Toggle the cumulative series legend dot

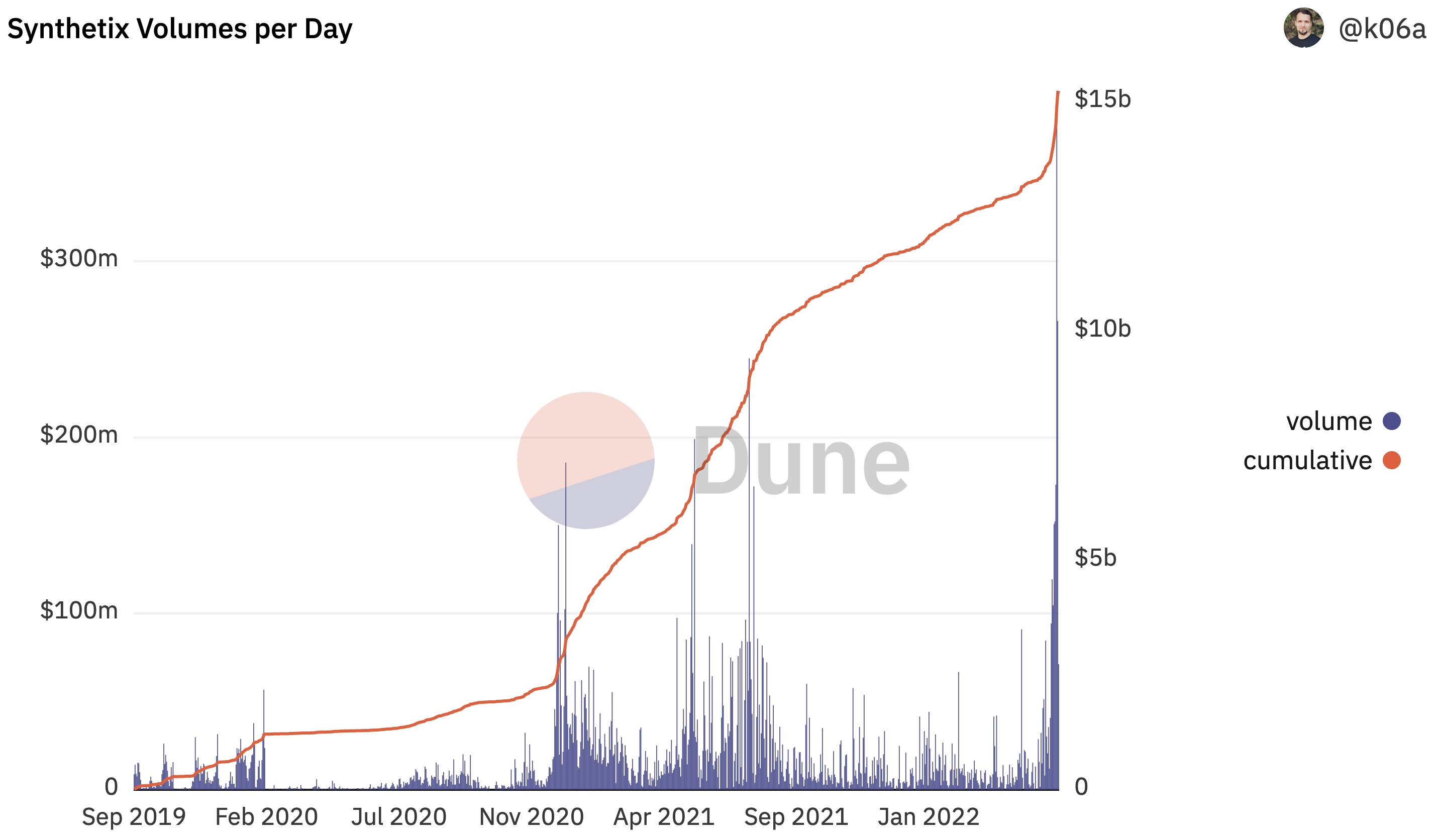(1391, 460)
